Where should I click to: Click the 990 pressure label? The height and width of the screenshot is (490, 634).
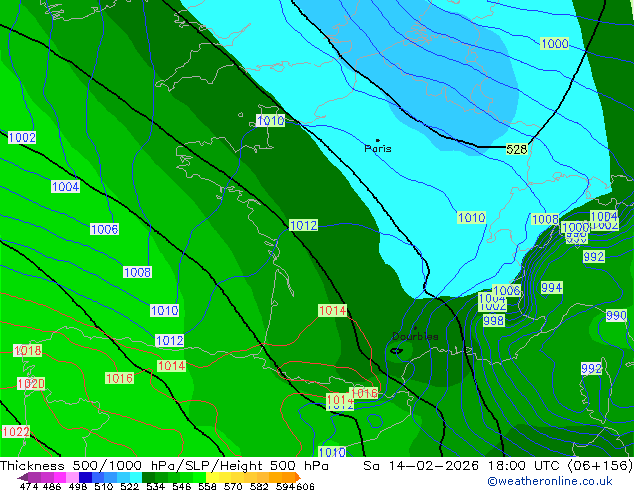(x=616, y=315)
